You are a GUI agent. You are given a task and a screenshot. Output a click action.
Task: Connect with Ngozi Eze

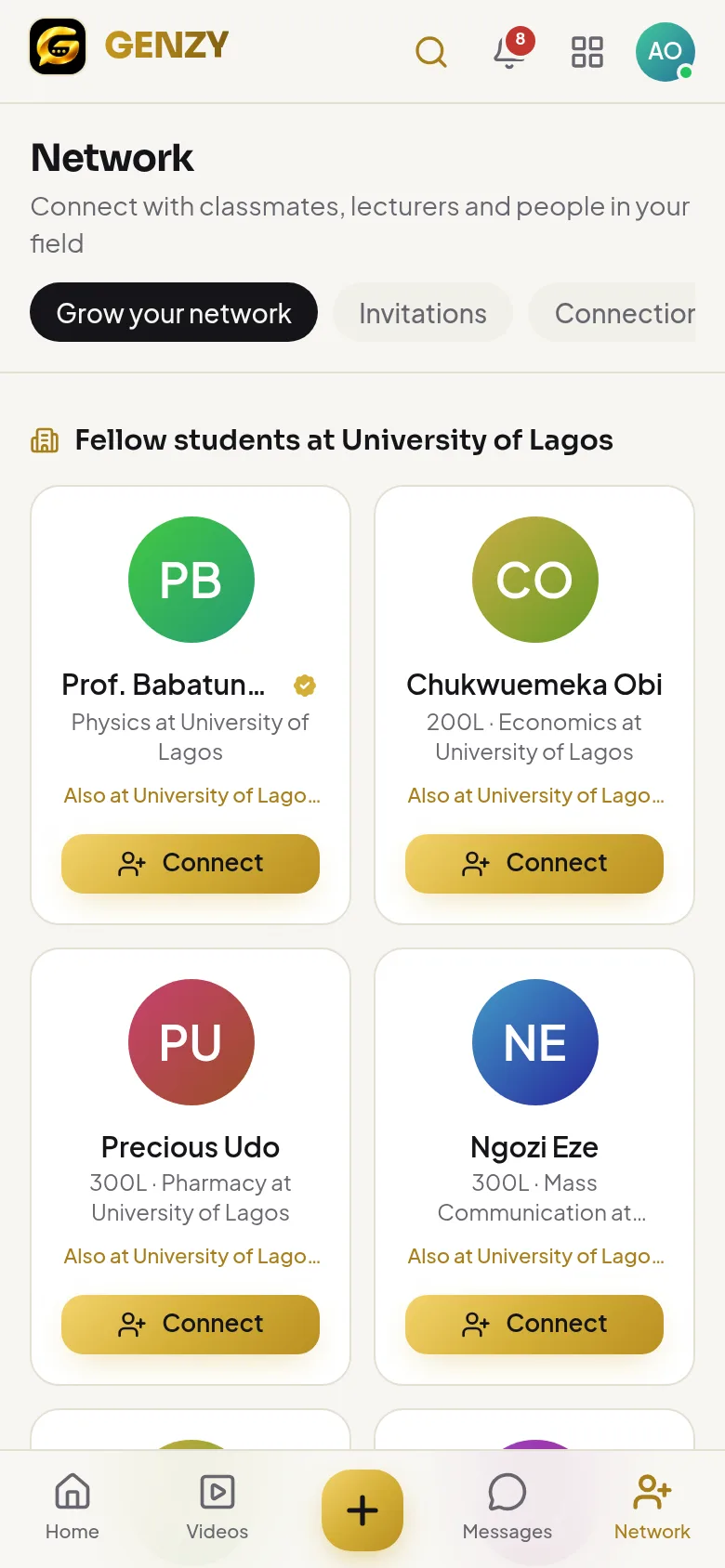pos(534,1325)
